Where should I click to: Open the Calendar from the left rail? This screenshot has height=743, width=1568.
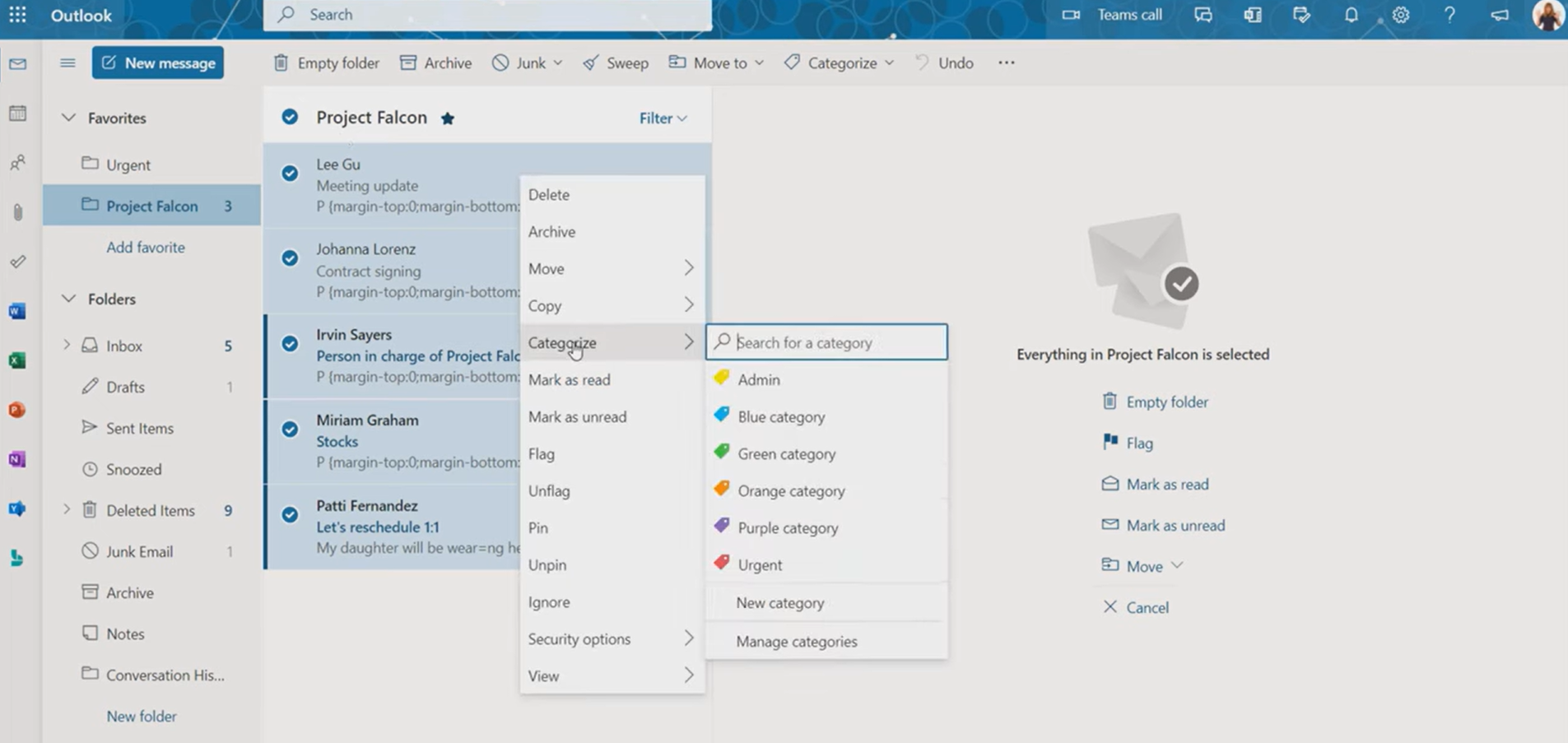point(17,114)
